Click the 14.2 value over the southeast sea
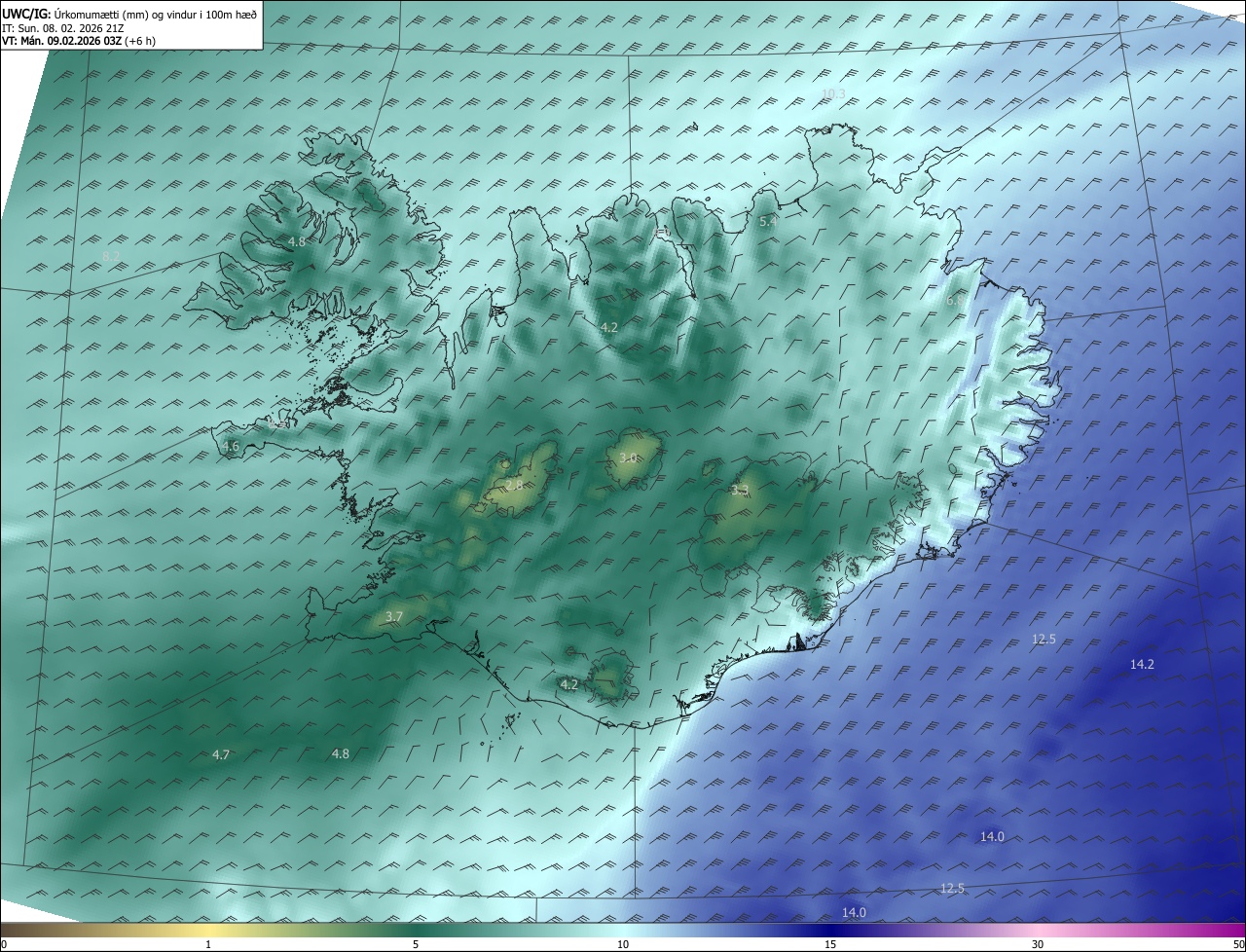Image resolution: width=1246 pixels, height=952 pixels. pos(1142,665)
